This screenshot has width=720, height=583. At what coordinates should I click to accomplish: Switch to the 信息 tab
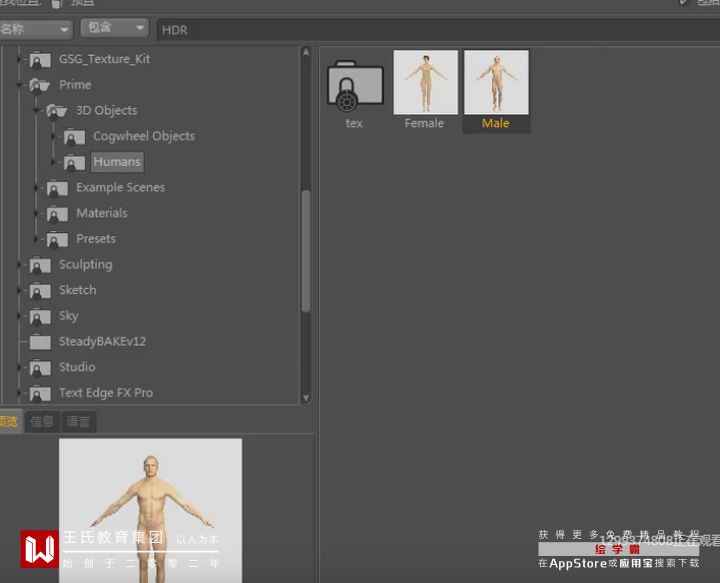coord(42,421)
